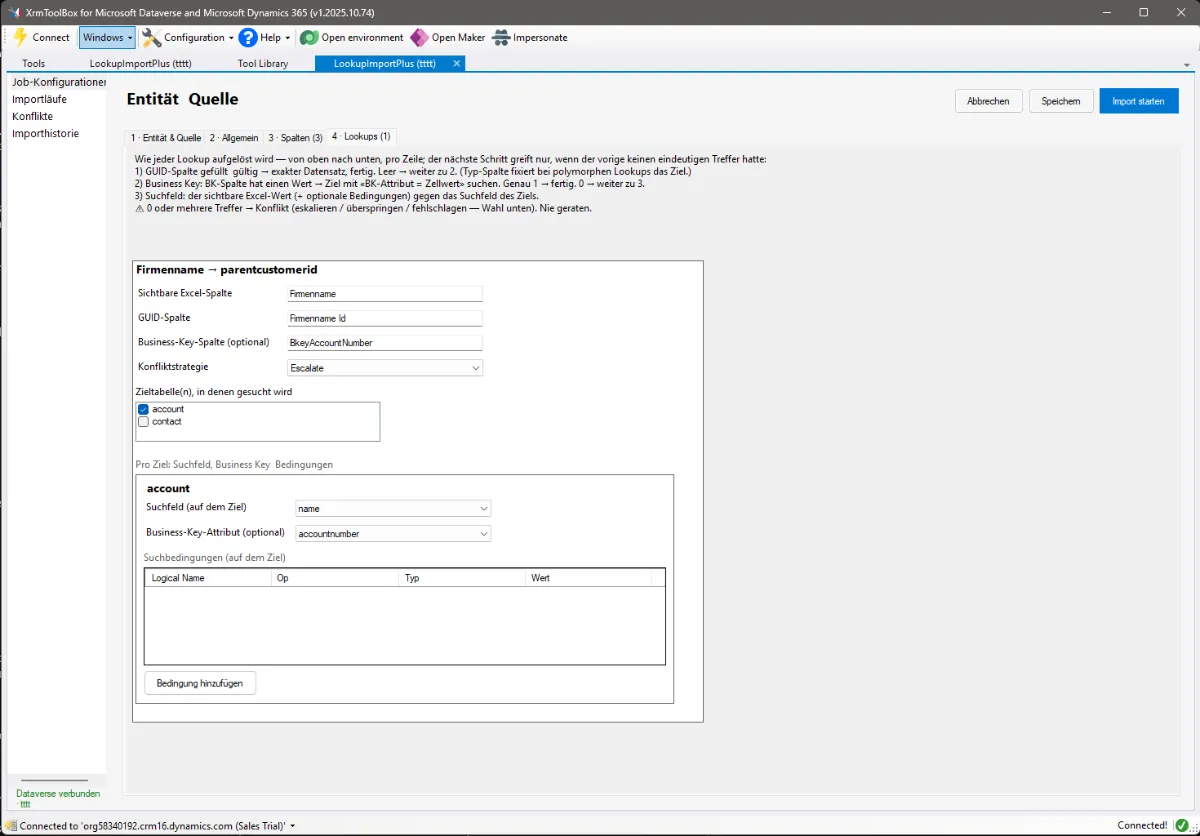Image resolution: width=1200 pixels, height=836 pixels.
Task: Click the Sichtbare Excel-Spalte input field
Action: tap(384, 294)
